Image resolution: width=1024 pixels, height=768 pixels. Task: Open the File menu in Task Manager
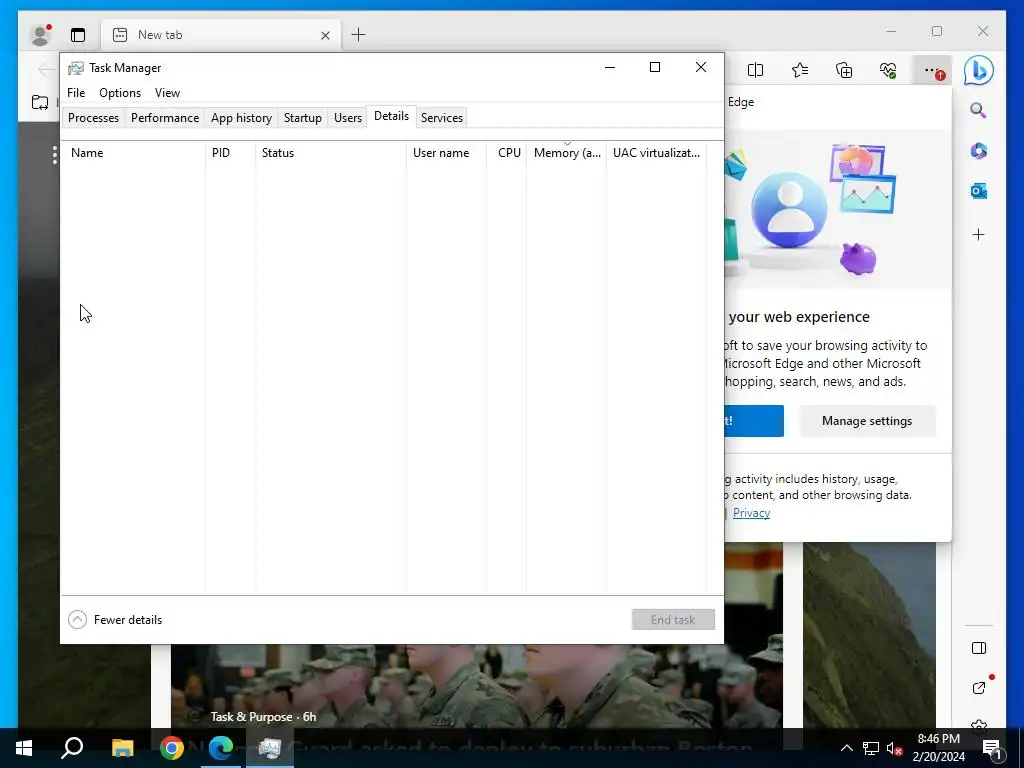point(76,93)
